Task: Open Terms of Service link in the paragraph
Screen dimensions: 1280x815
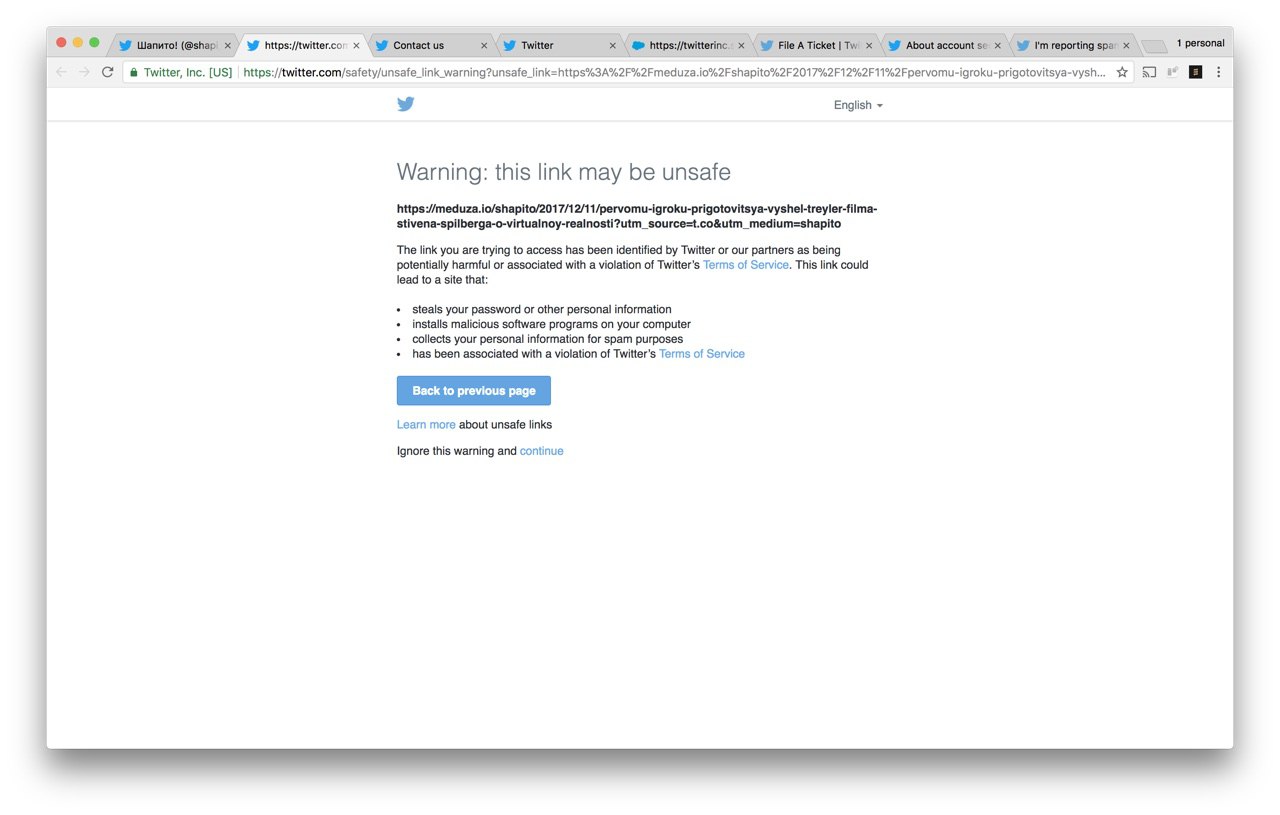Action: (746, 265)
